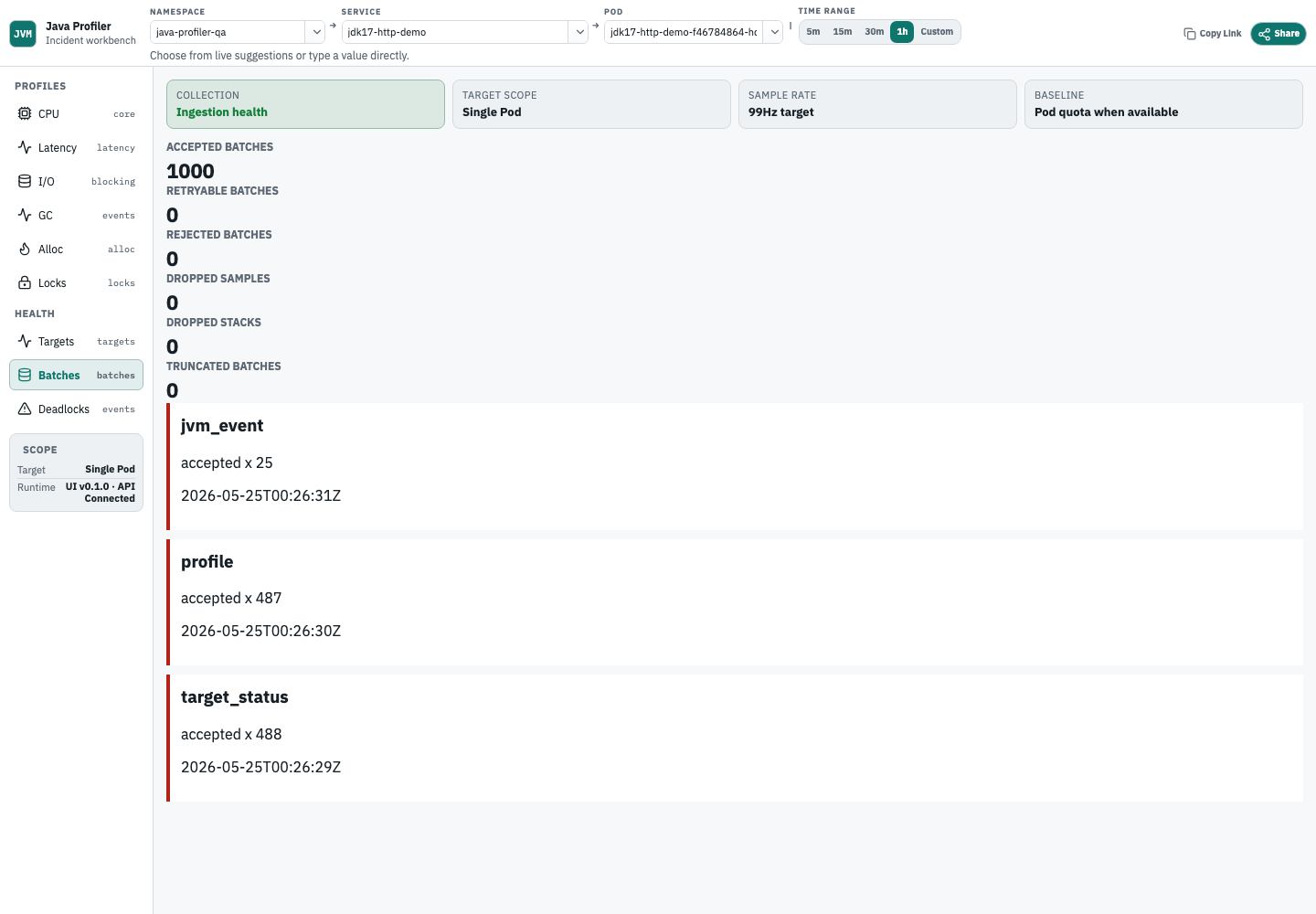
Task: Focus the jdk17-http-demo service field
Action: point(455,32)
